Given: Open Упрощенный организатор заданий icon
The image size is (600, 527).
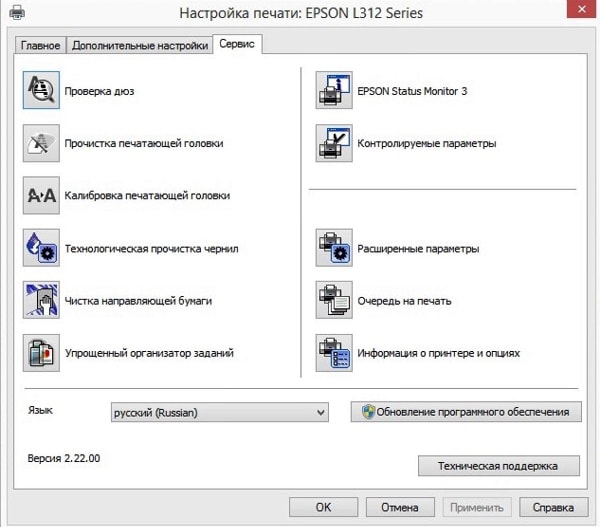Looking at the screenshot, I should [41, 353].
